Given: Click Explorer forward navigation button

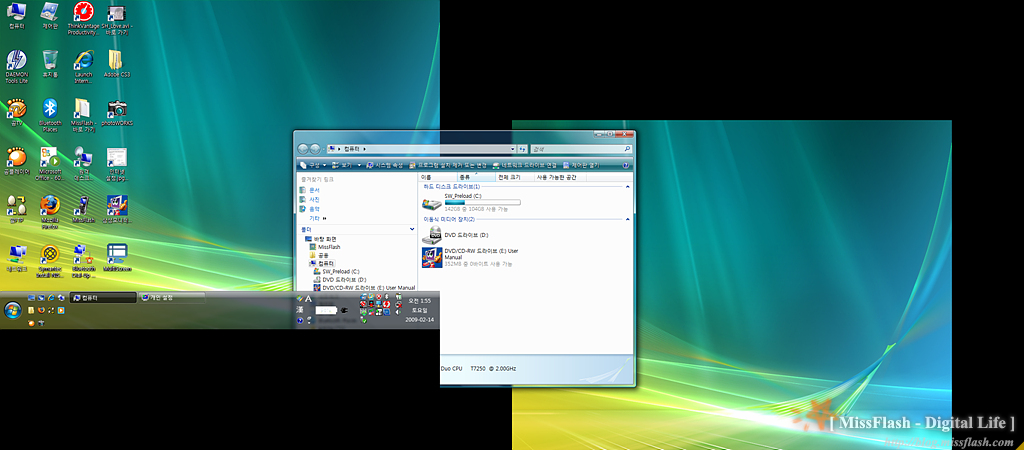Looking at the screenshot, I should click(x=315, y=150).
